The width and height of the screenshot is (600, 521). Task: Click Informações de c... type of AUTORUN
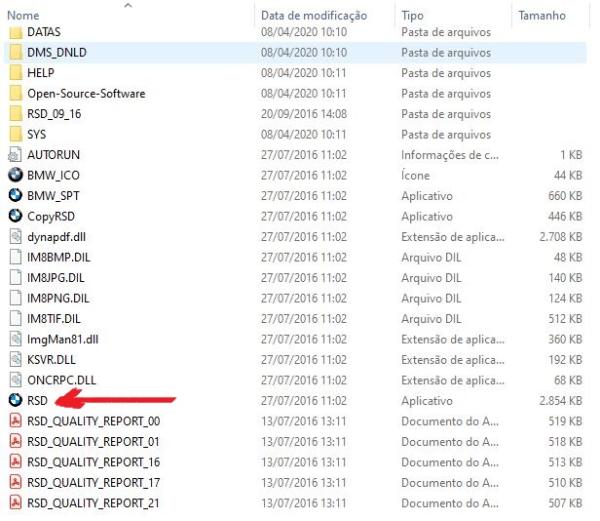[450, 155]
